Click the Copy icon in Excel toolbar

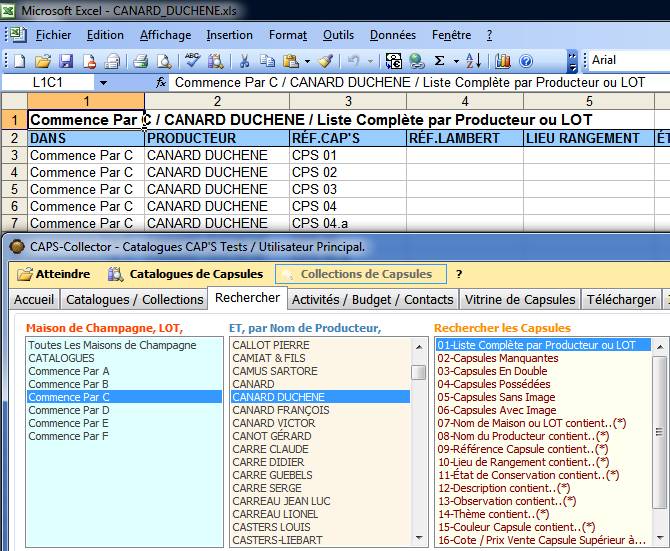coord(267,62)
